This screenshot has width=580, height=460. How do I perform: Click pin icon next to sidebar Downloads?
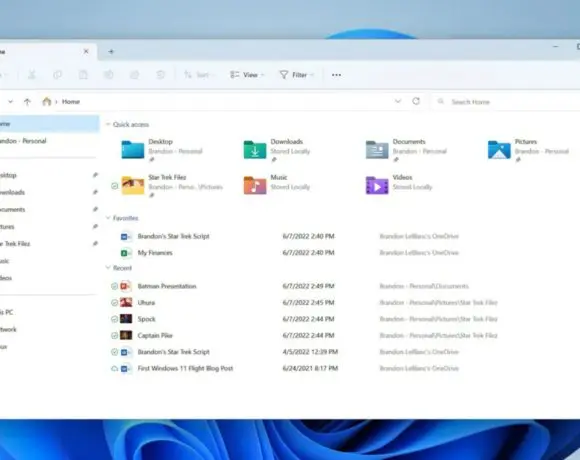tap(95, 192)
